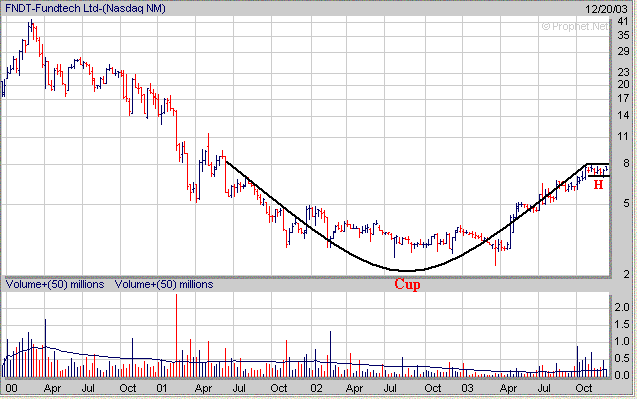Viewport: 639px width, 399px height.
Task: Click the 17 price axis label
Action: (x=623, y=98)
